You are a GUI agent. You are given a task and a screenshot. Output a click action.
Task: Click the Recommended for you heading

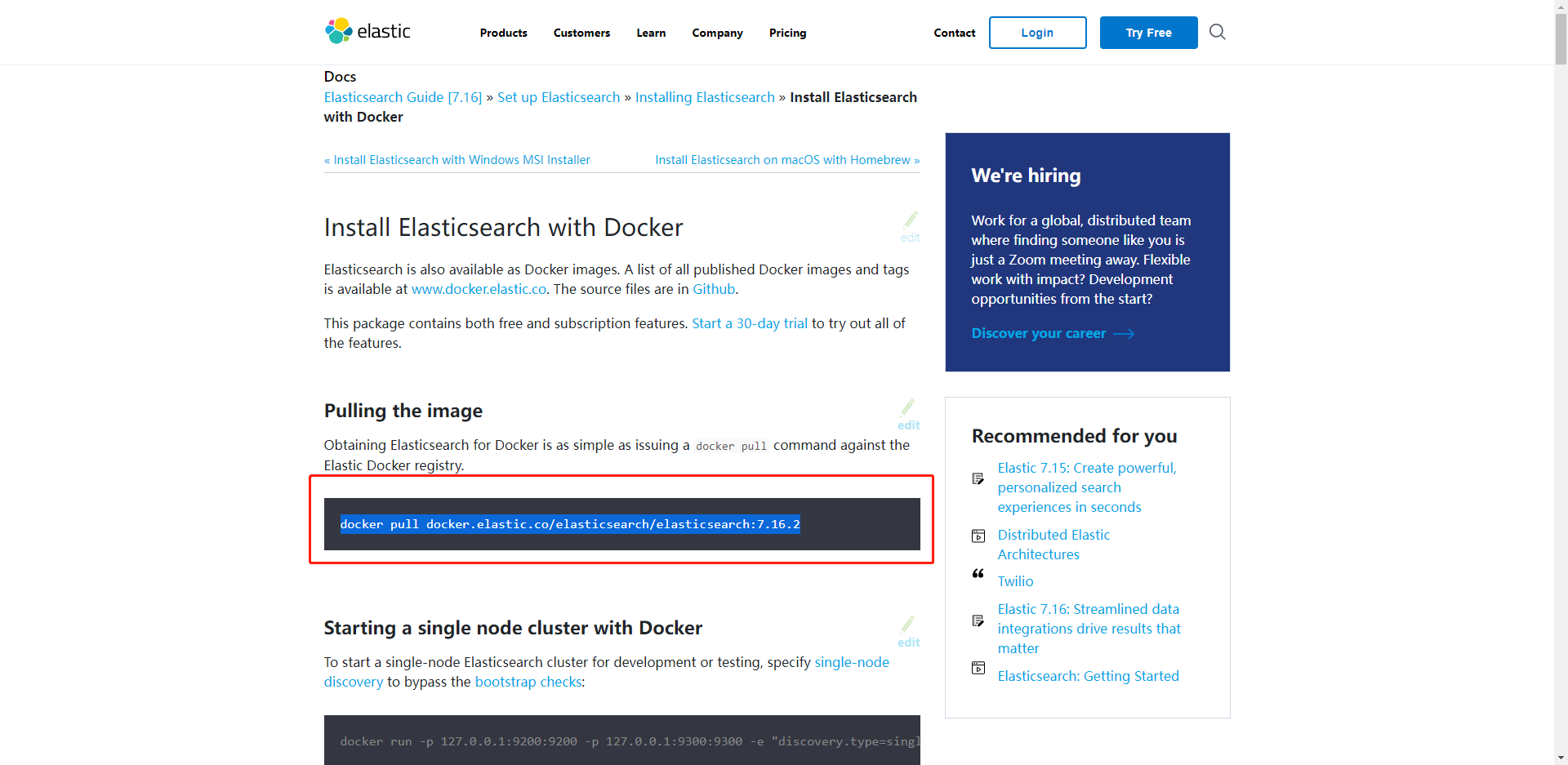pyautogui.click(x=1074, y=436)
